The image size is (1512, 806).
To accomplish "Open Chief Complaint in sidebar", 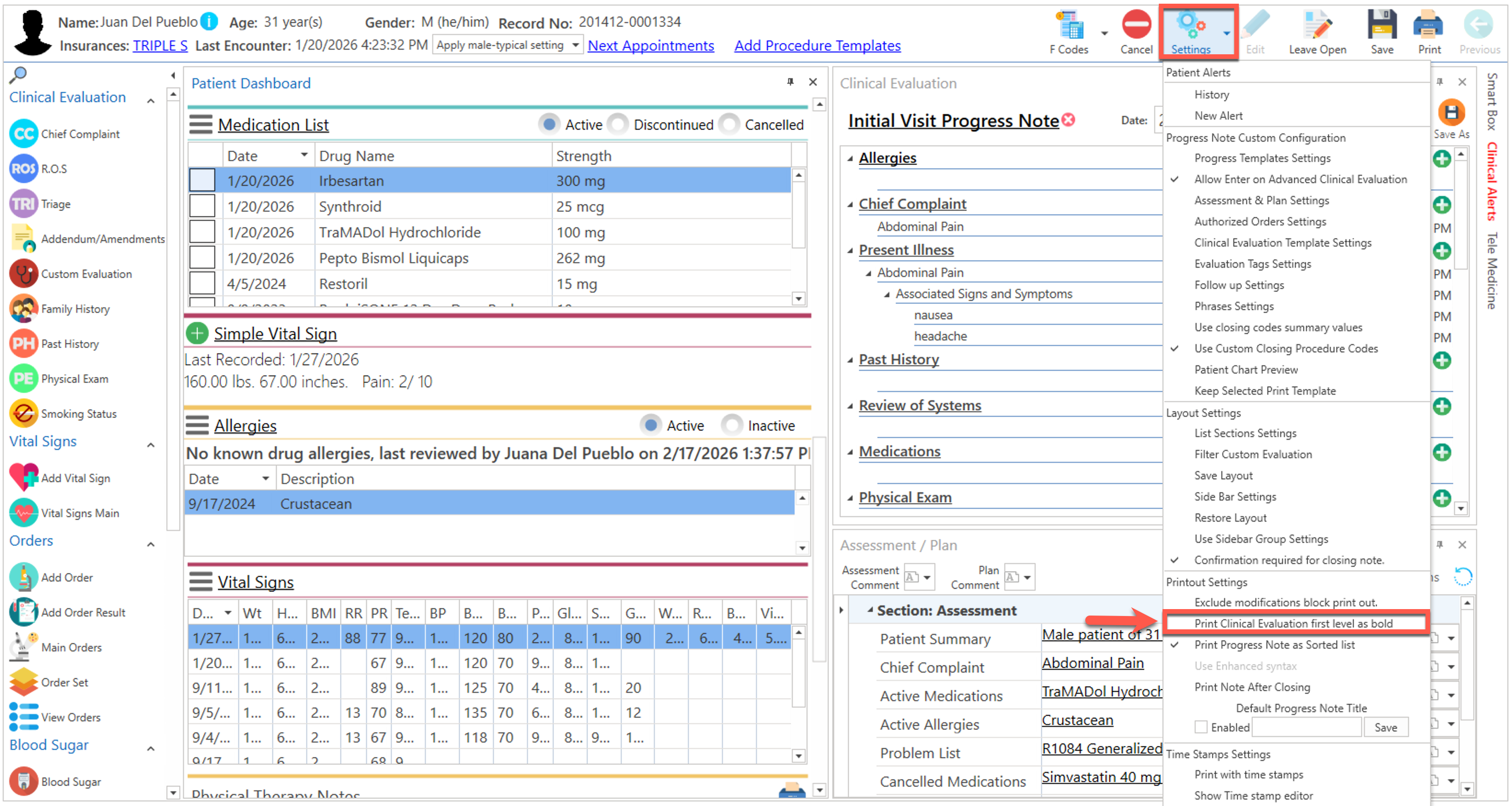I will click(x=80, y=134).
